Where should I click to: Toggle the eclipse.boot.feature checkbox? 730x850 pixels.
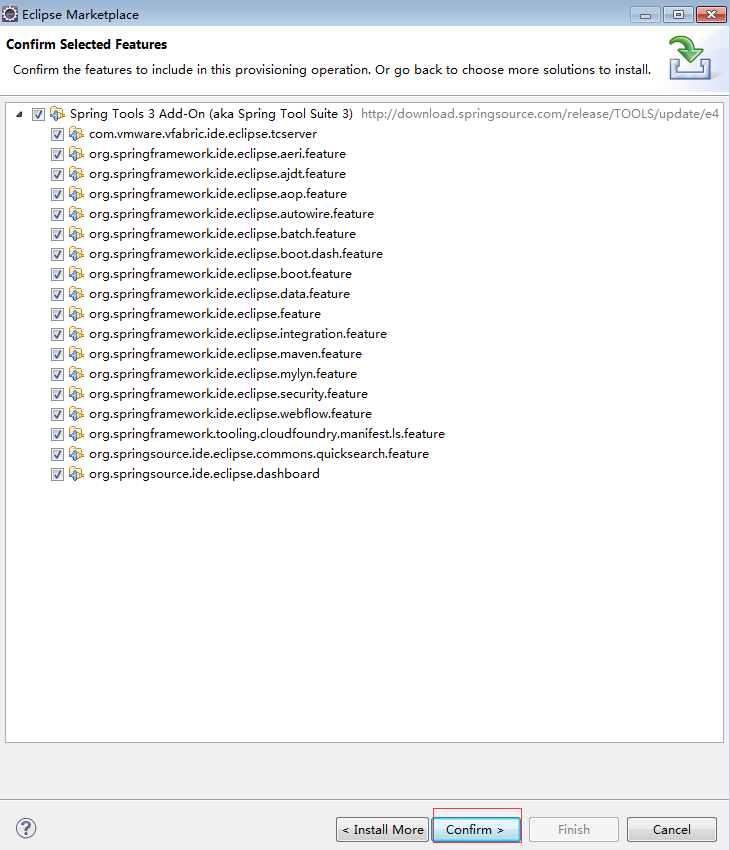tap(57, 274)
